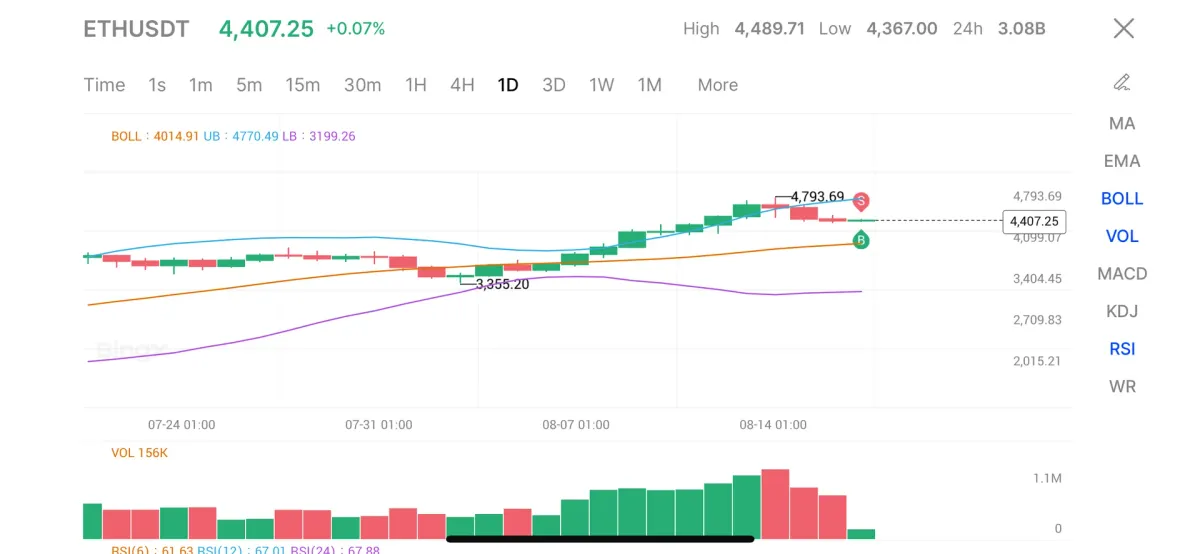
Task: Switch to the 1M monthly timeframe
Action: tap(650, 85)
